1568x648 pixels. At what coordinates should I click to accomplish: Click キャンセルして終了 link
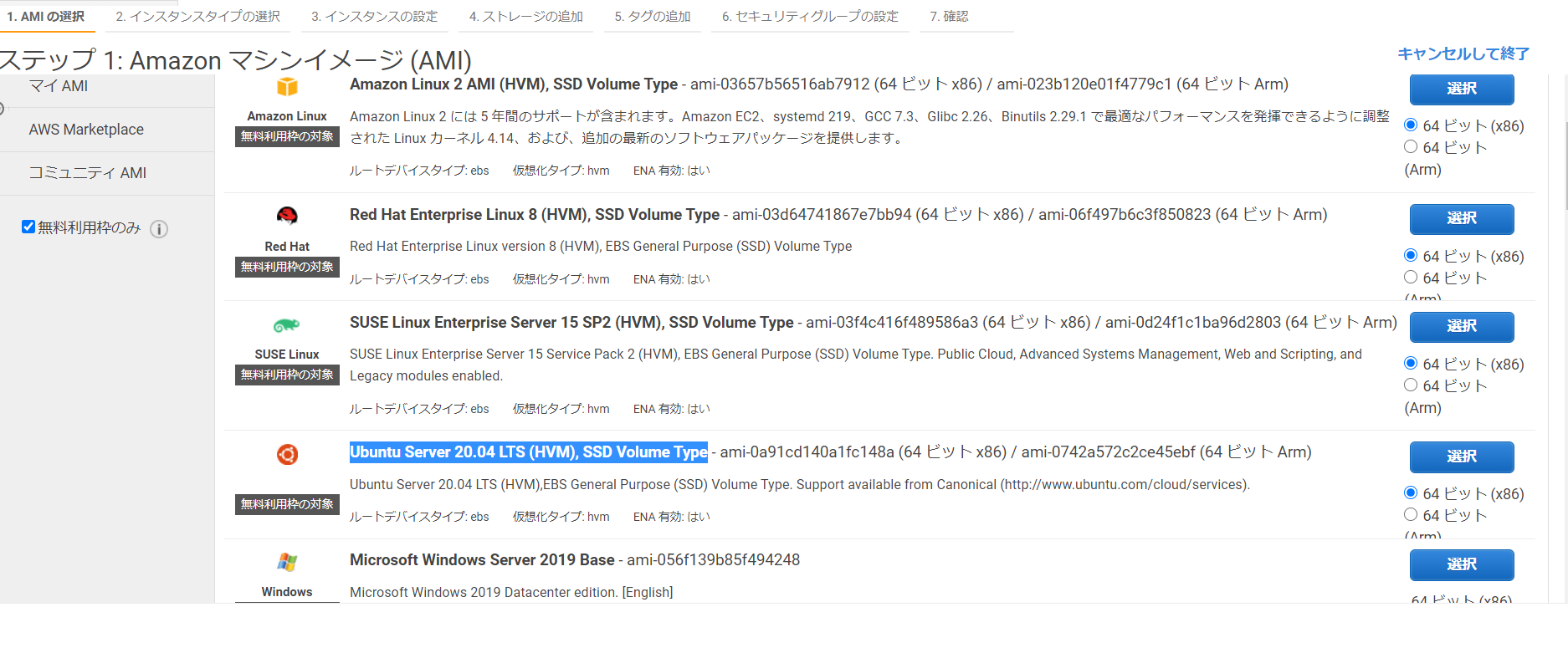(x=1463, y=54)
